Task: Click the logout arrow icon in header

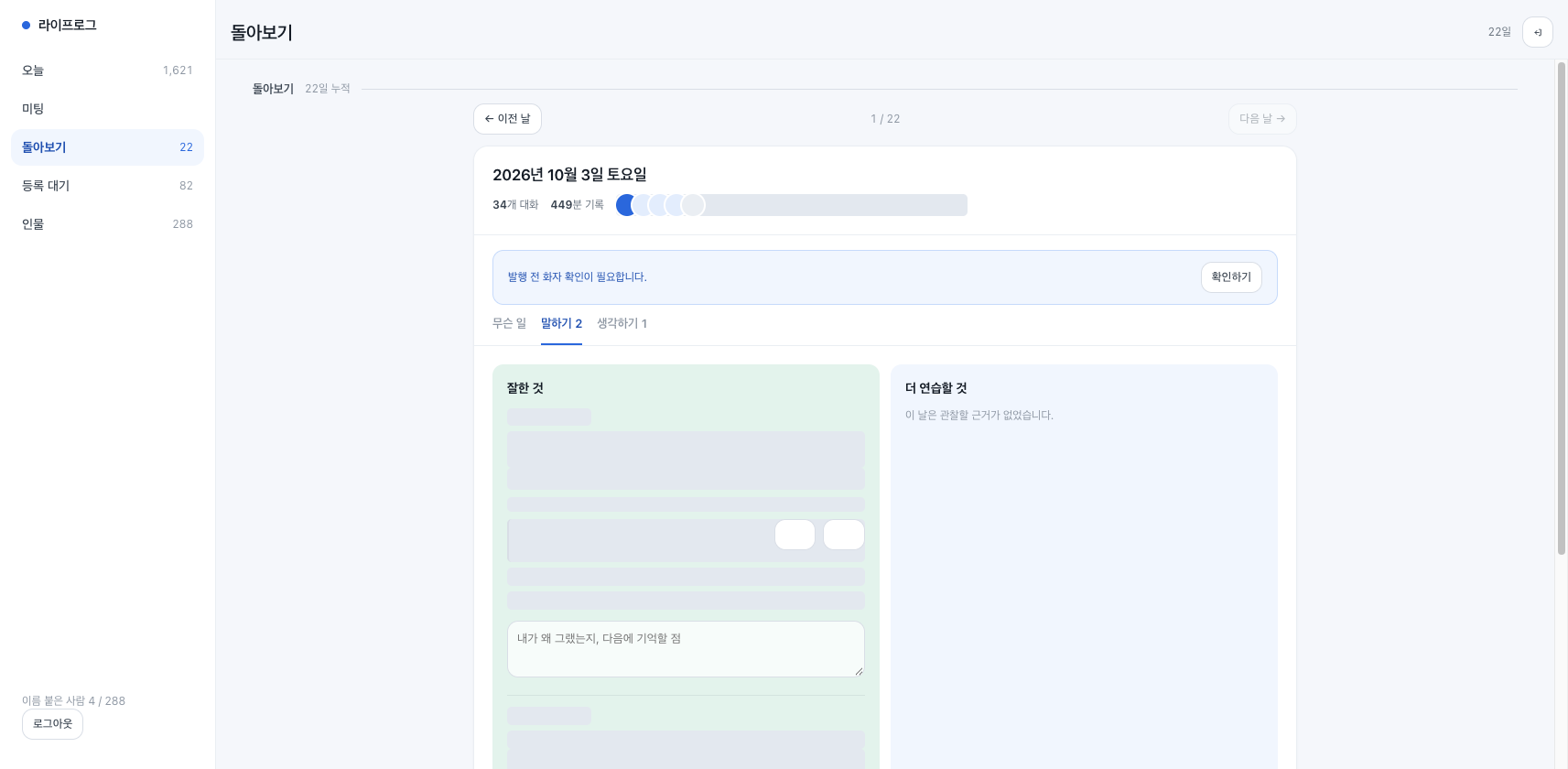Action: pos(1538,32)
